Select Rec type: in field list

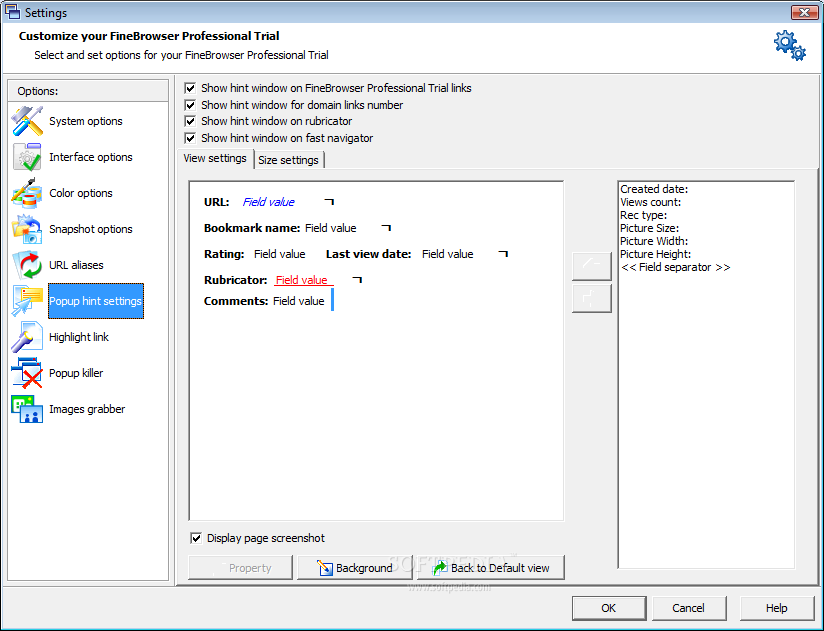click(643, 215)
